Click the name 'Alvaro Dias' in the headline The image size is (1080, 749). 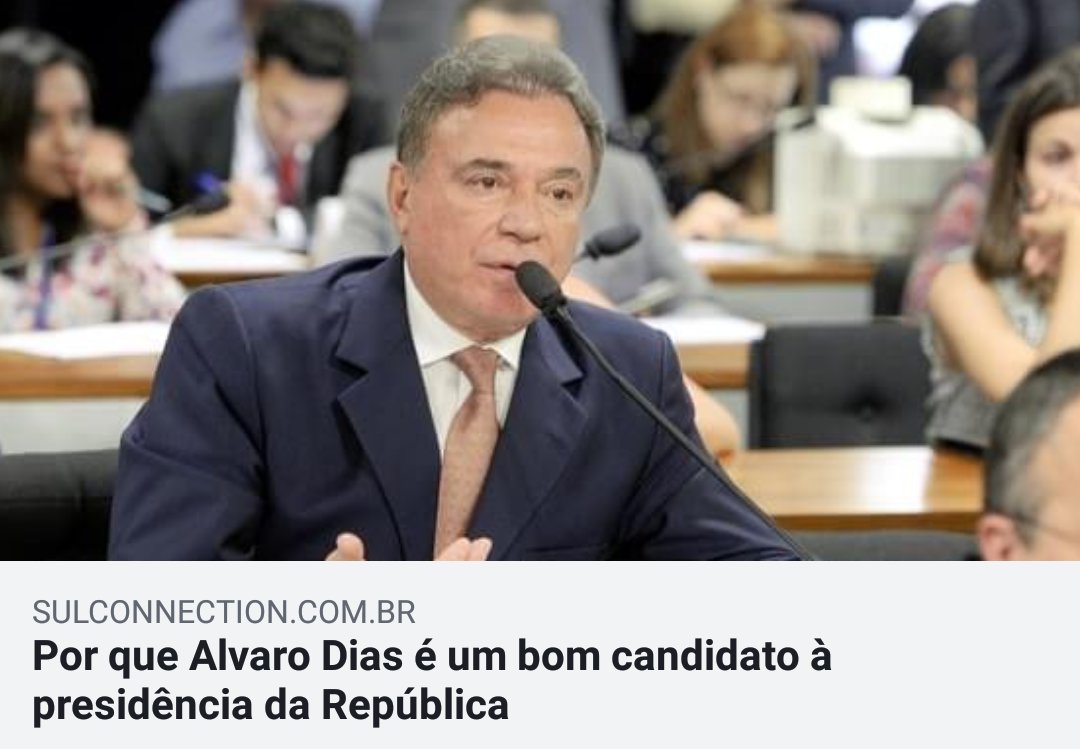pyautogui.click(x=295, y=656)
